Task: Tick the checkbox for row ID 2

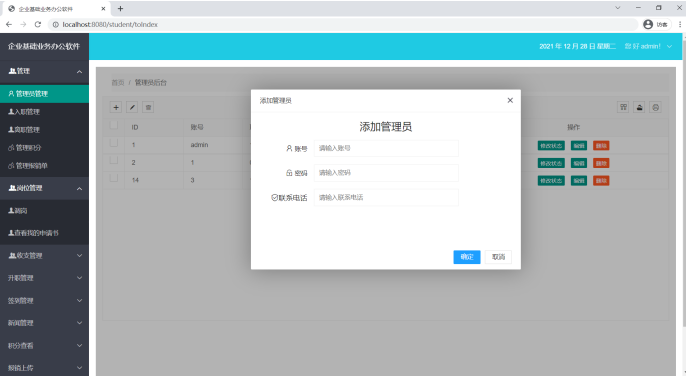Action: click(x=114, y=160)
